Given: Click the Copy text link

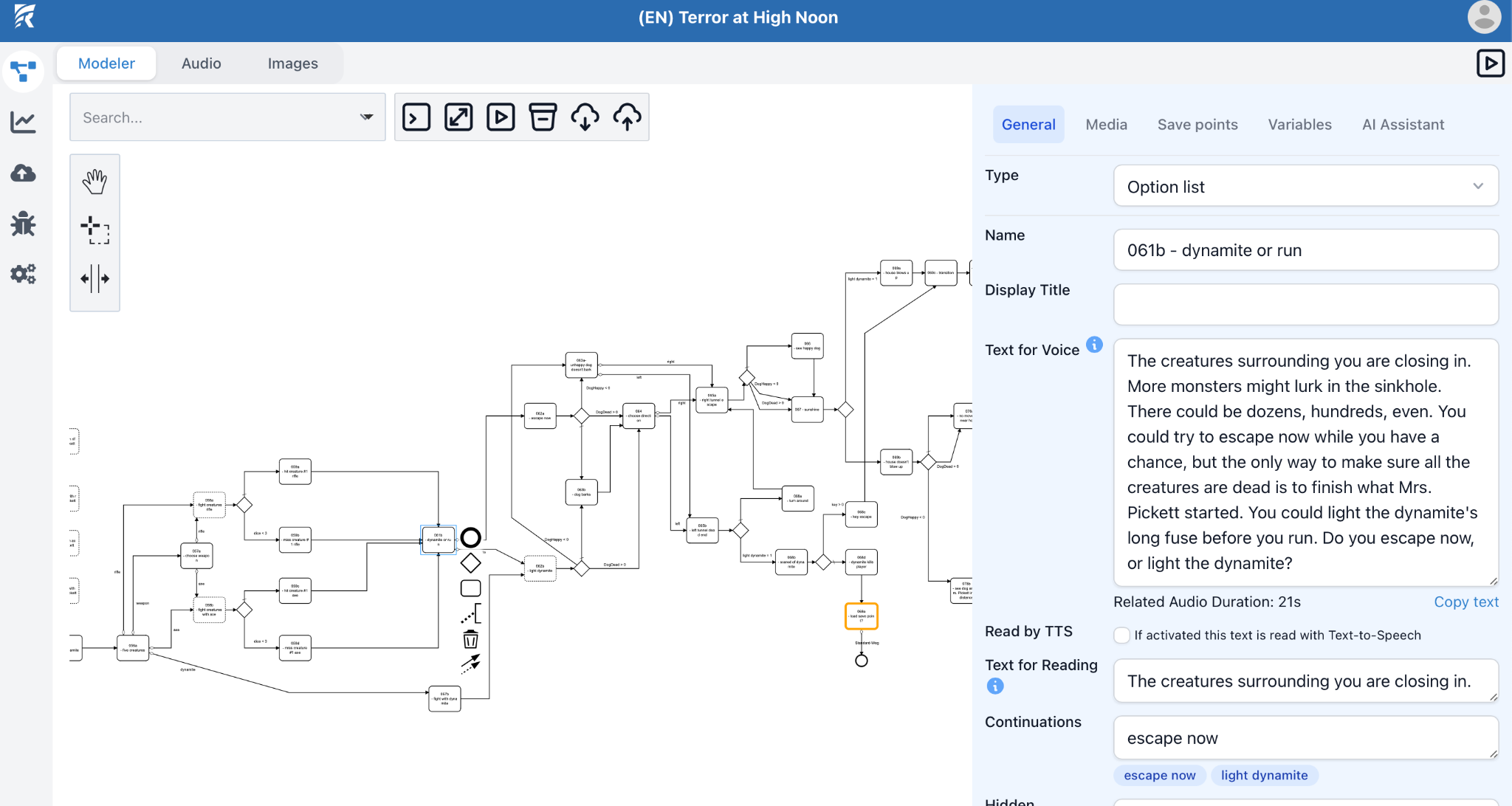Looking at the screenshot, I should click(1466, 602).
